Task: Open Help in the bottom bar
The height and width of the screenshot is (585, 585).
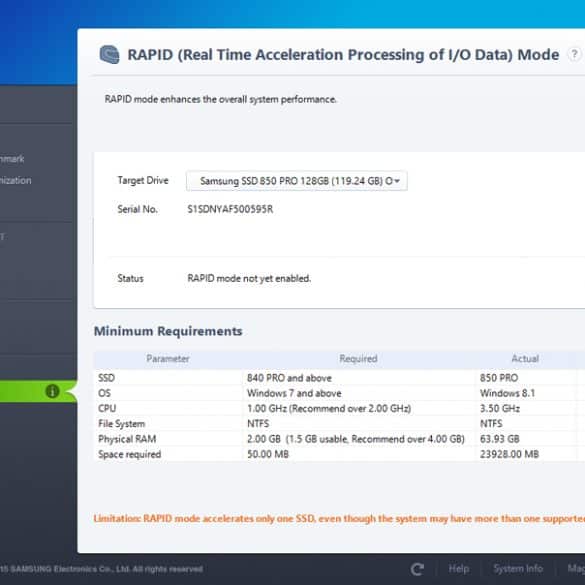Action: pyautogui.click(x=458, y=569)
